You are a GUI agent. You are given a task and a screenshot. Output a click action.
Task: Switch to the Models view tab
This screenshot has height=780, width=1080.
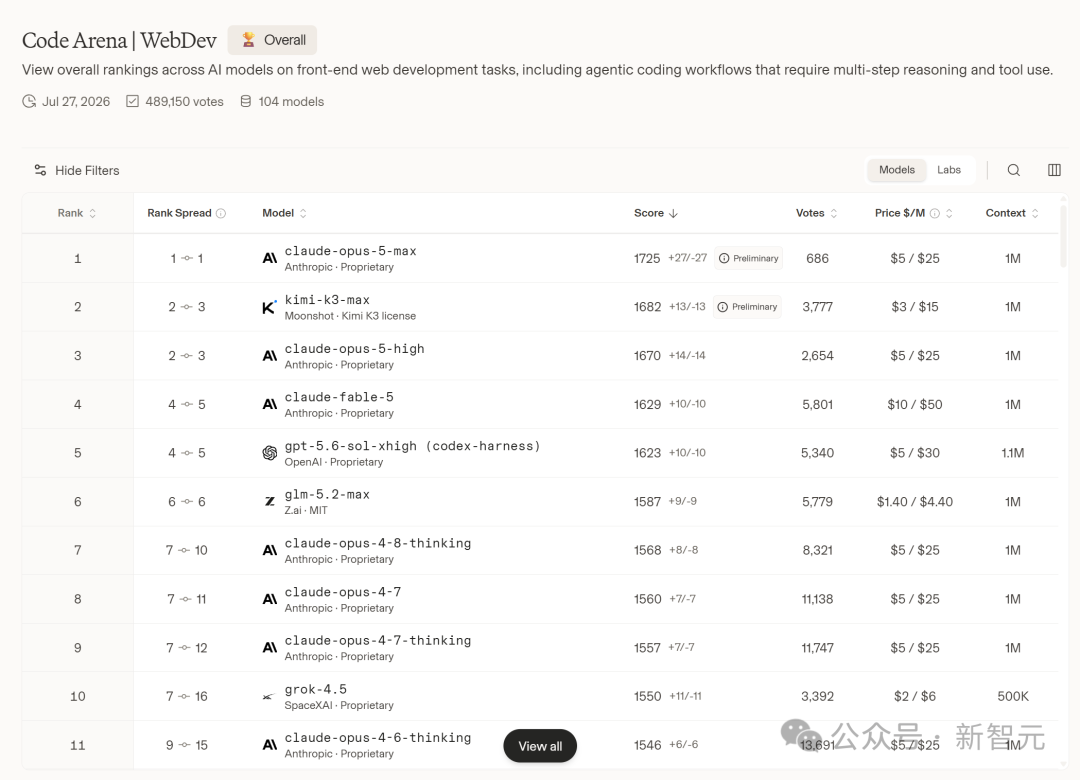[x=897, y=170]
